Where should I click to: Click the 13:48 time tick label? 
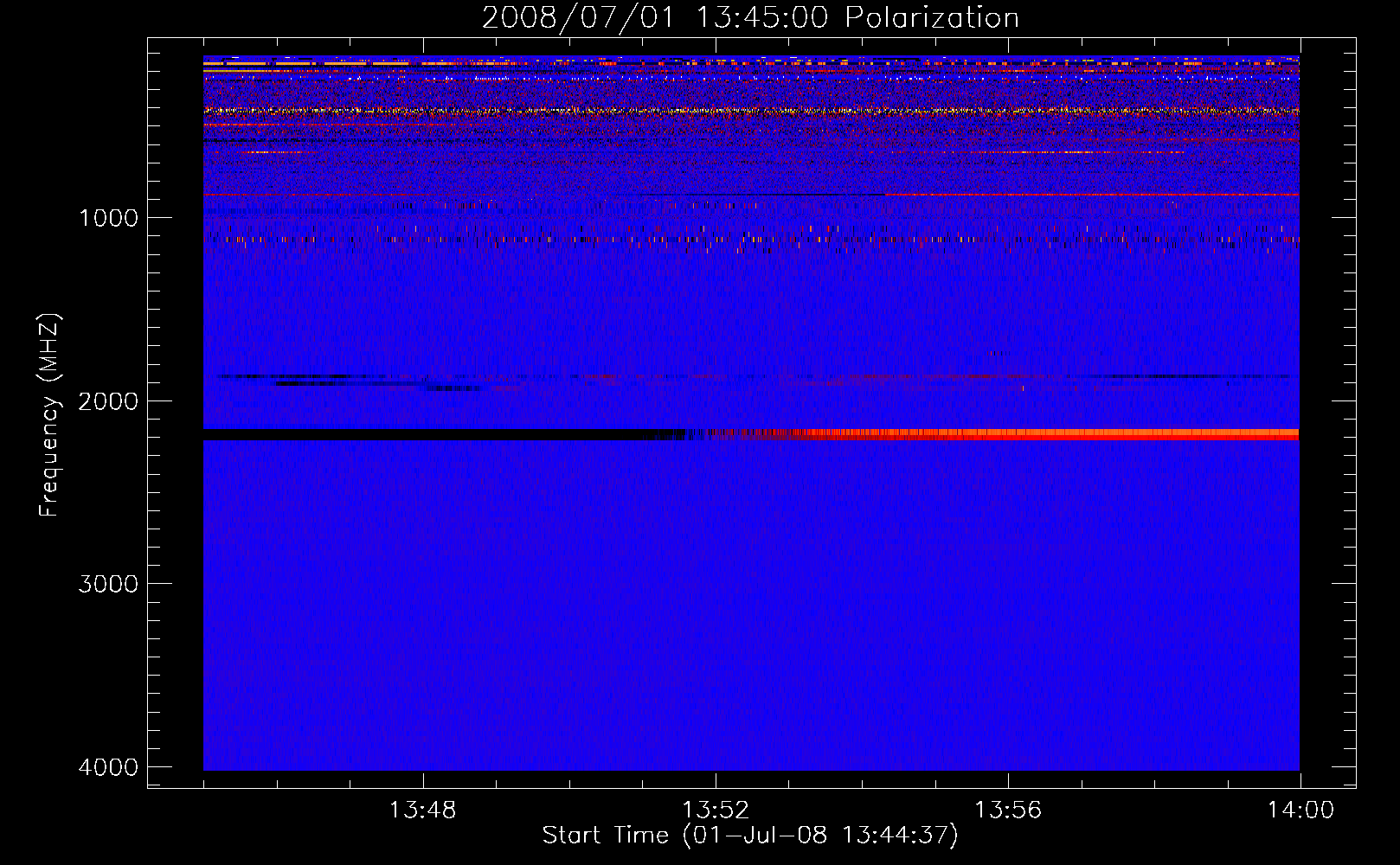(422, 811)
